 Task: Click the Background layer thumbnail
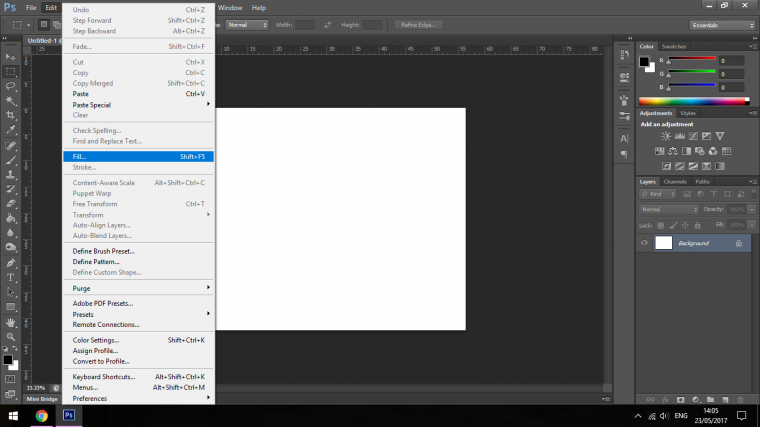tap(664, 243)
